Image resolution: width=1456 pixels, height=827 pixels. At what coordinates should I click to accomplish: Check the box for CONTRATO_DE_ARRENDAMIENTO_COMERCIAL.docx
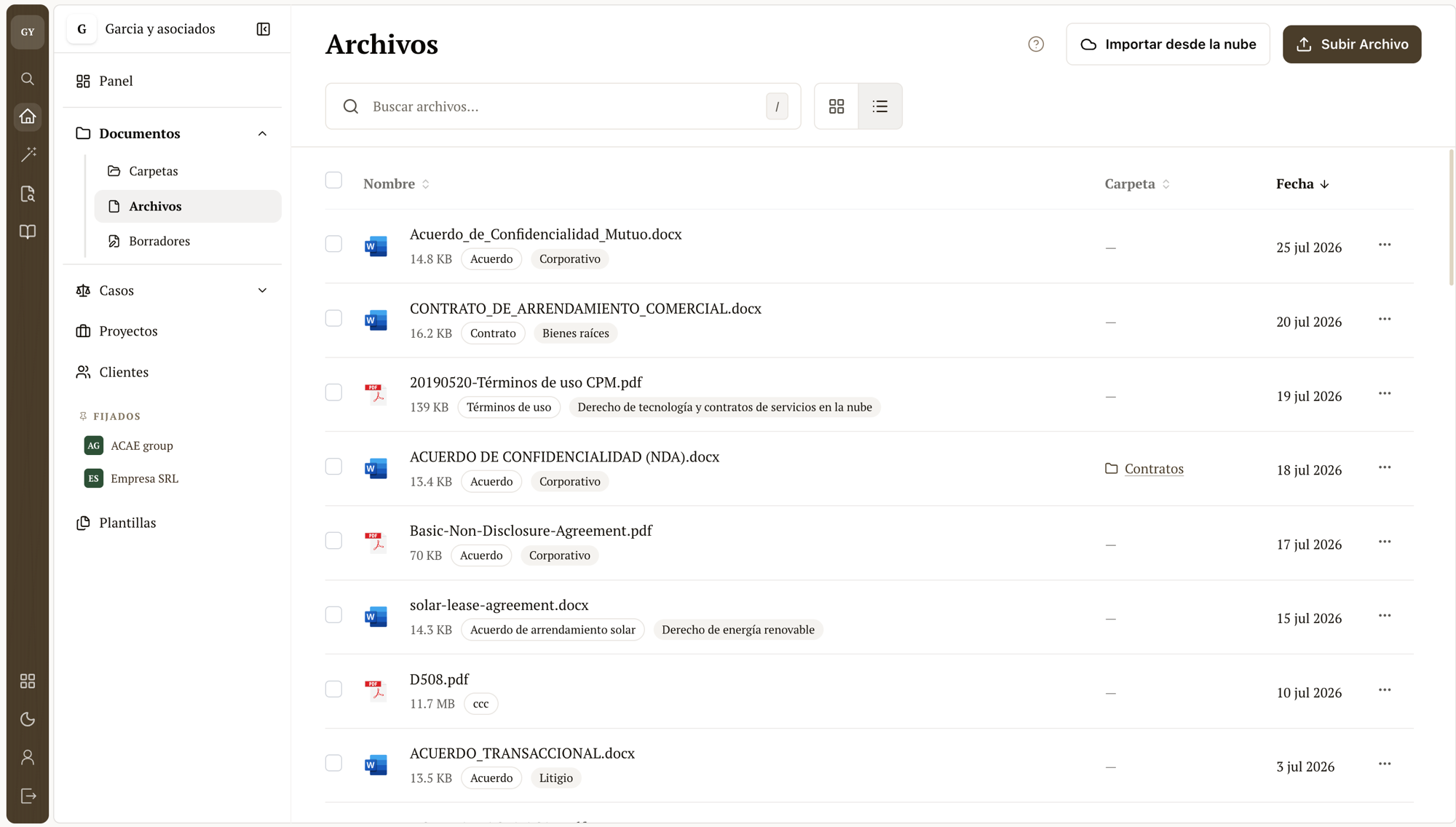click(x=333, y=318)
